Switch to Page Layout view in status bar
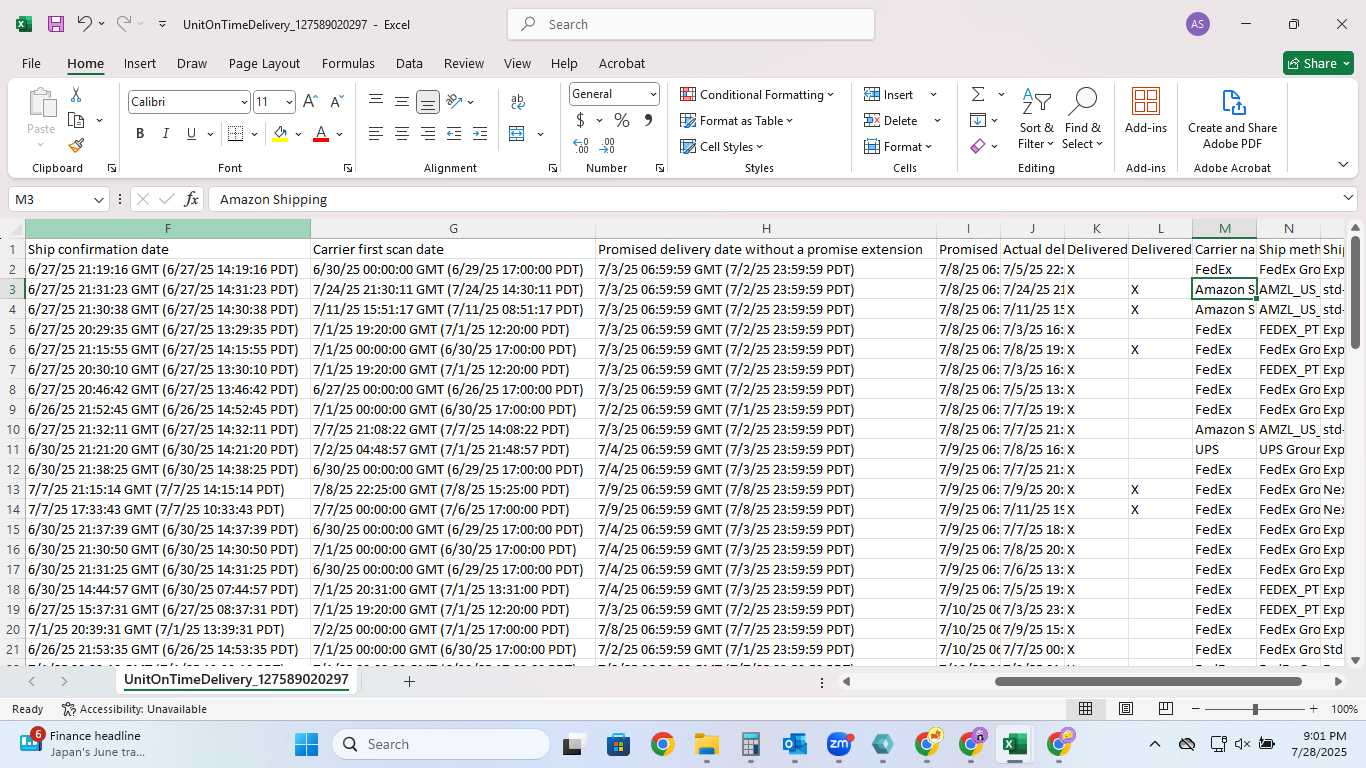 pos(1126,709)
